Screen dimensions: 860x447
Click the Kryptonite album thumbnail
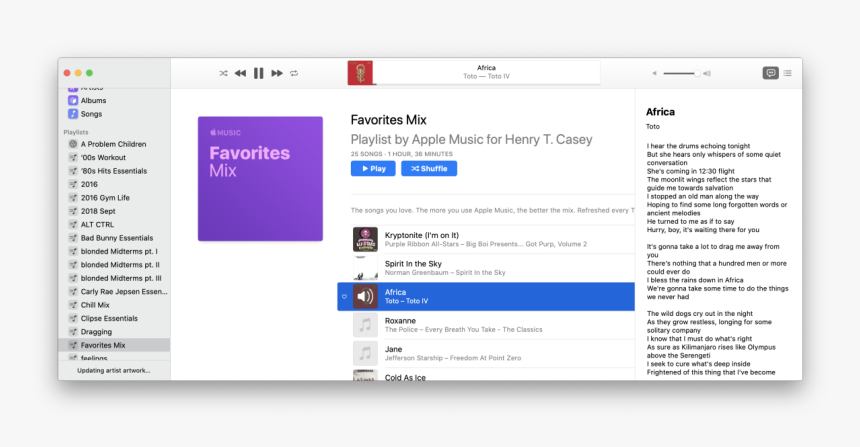click(365, 239)
